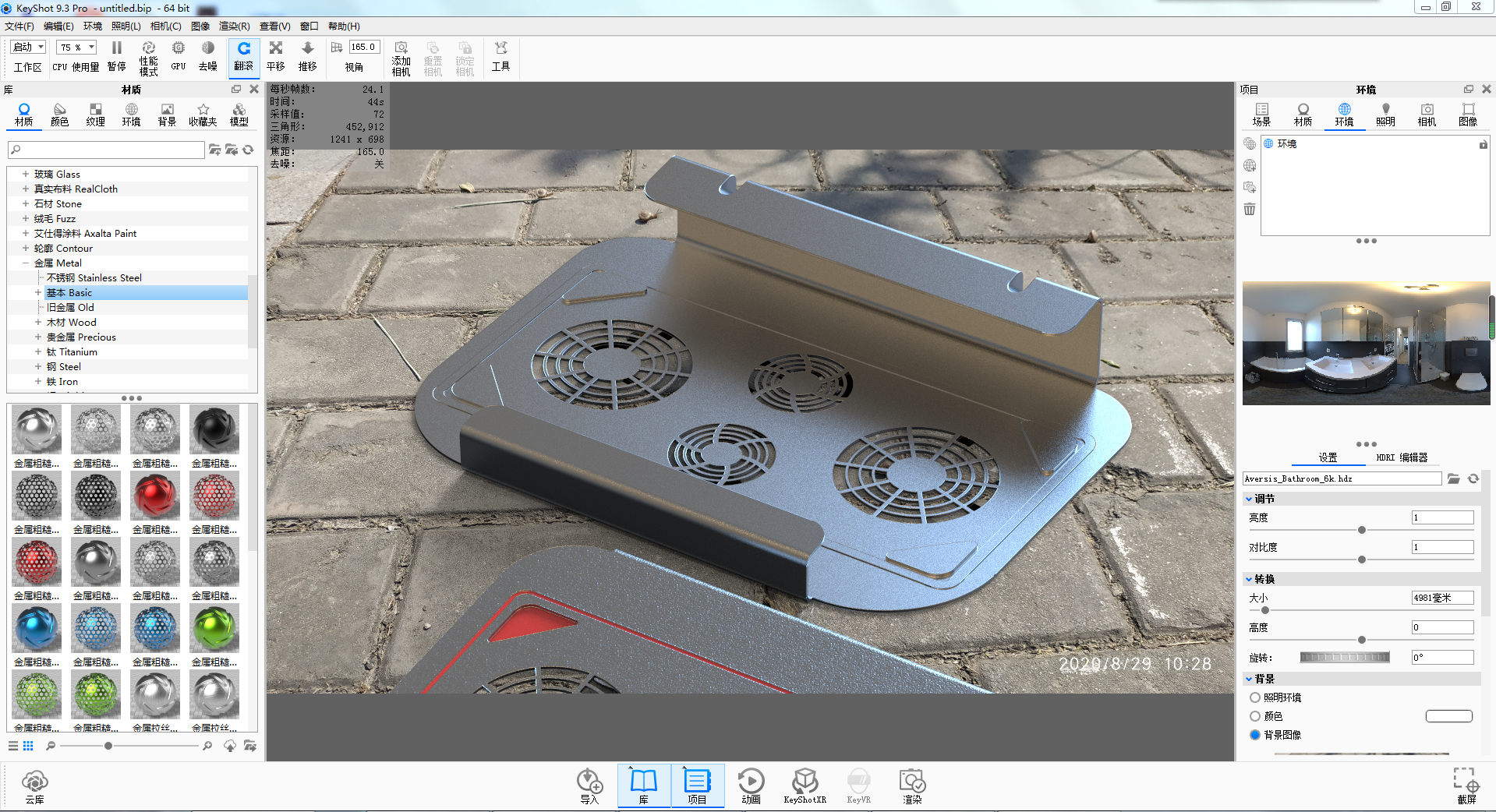This screenshot has height=812, width=1496.
Task: Click the 导入 import icon
Action: 589,786
